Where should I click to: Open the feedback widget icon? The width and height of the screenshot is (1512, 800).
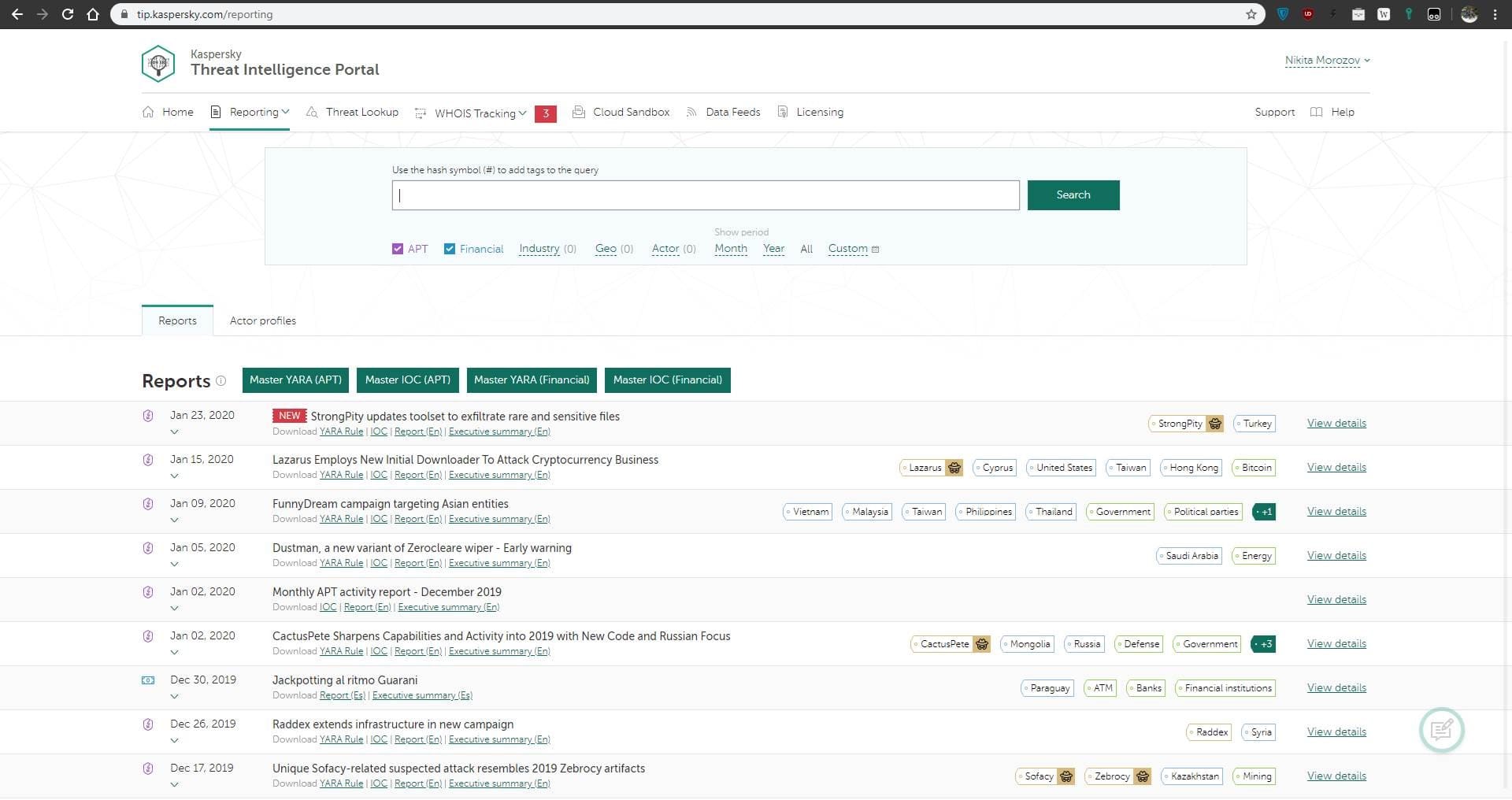point(1441,731)
